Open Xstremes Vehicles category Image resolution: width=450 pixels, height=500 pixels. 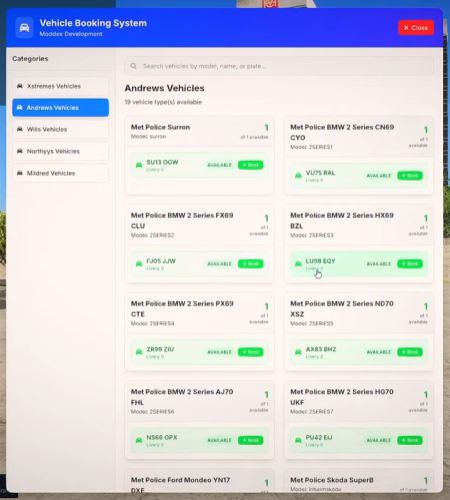tap(60, 86)
